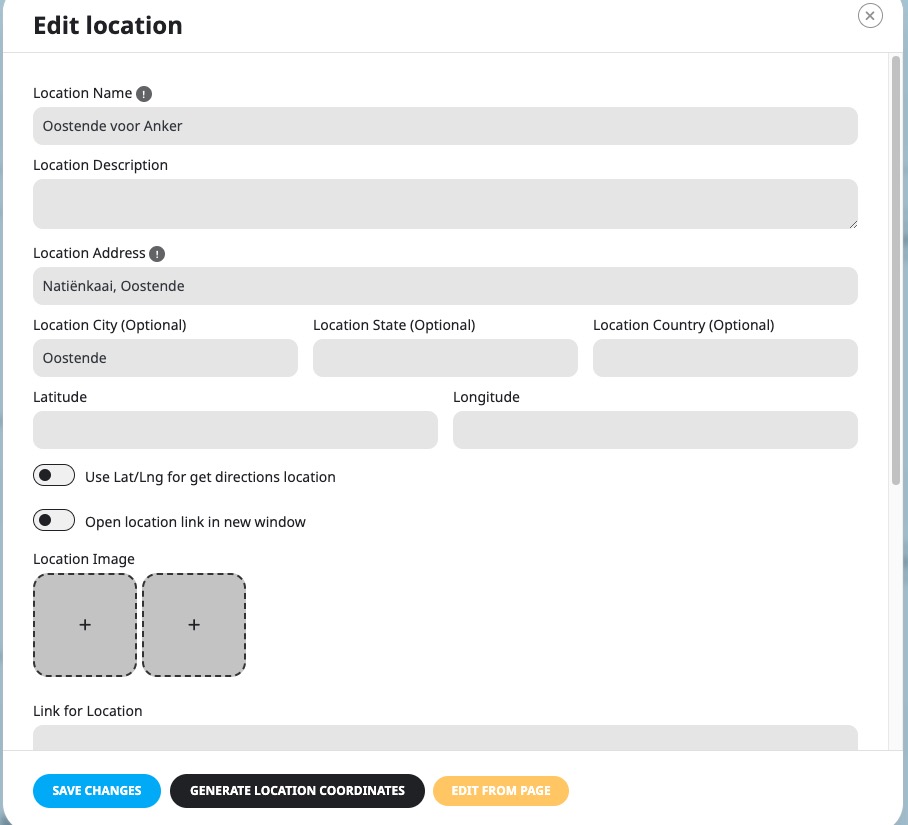Select the Location City field
Image resolution: width=908 pixels, height=825 pixels.
[x=166, y=358]
